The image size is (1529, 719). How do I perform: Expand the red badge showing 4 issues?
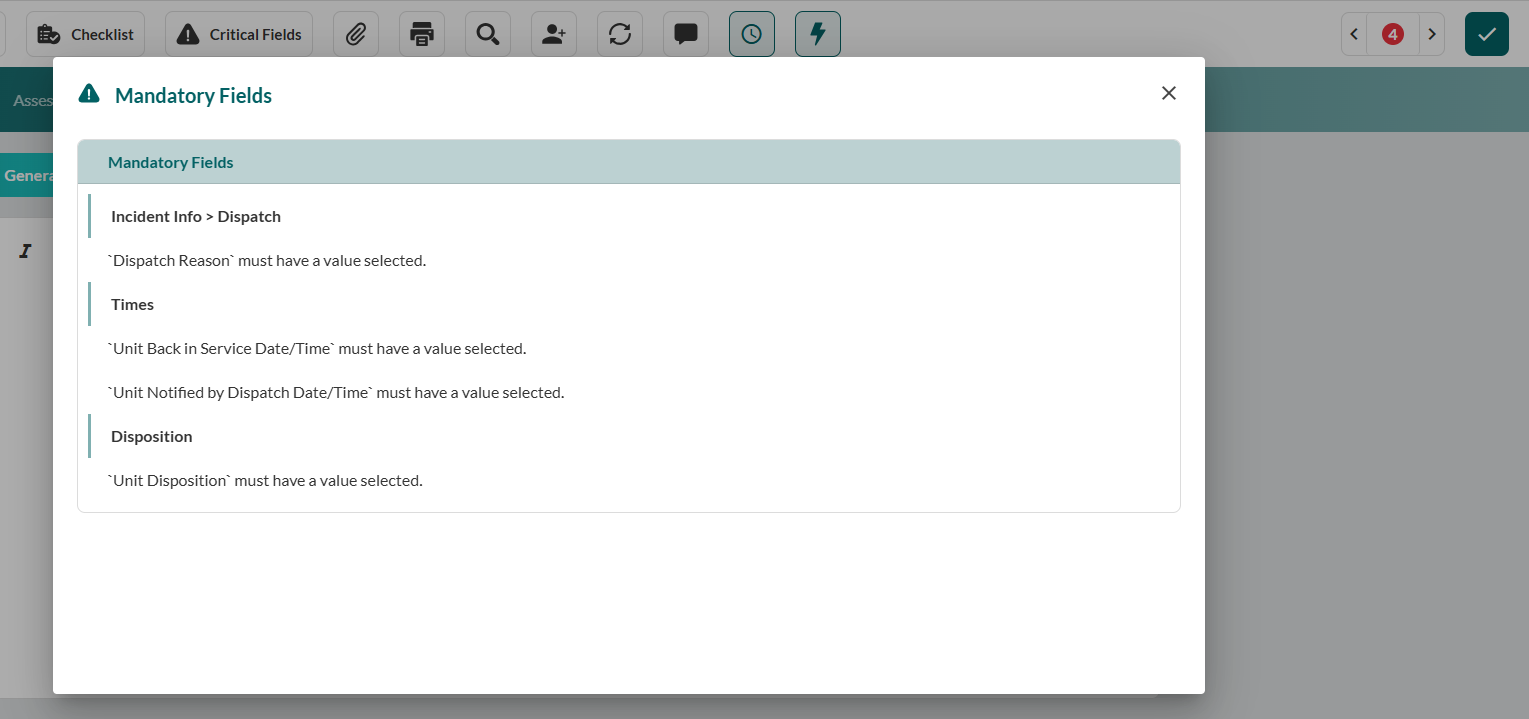(x=1392, y=33)
